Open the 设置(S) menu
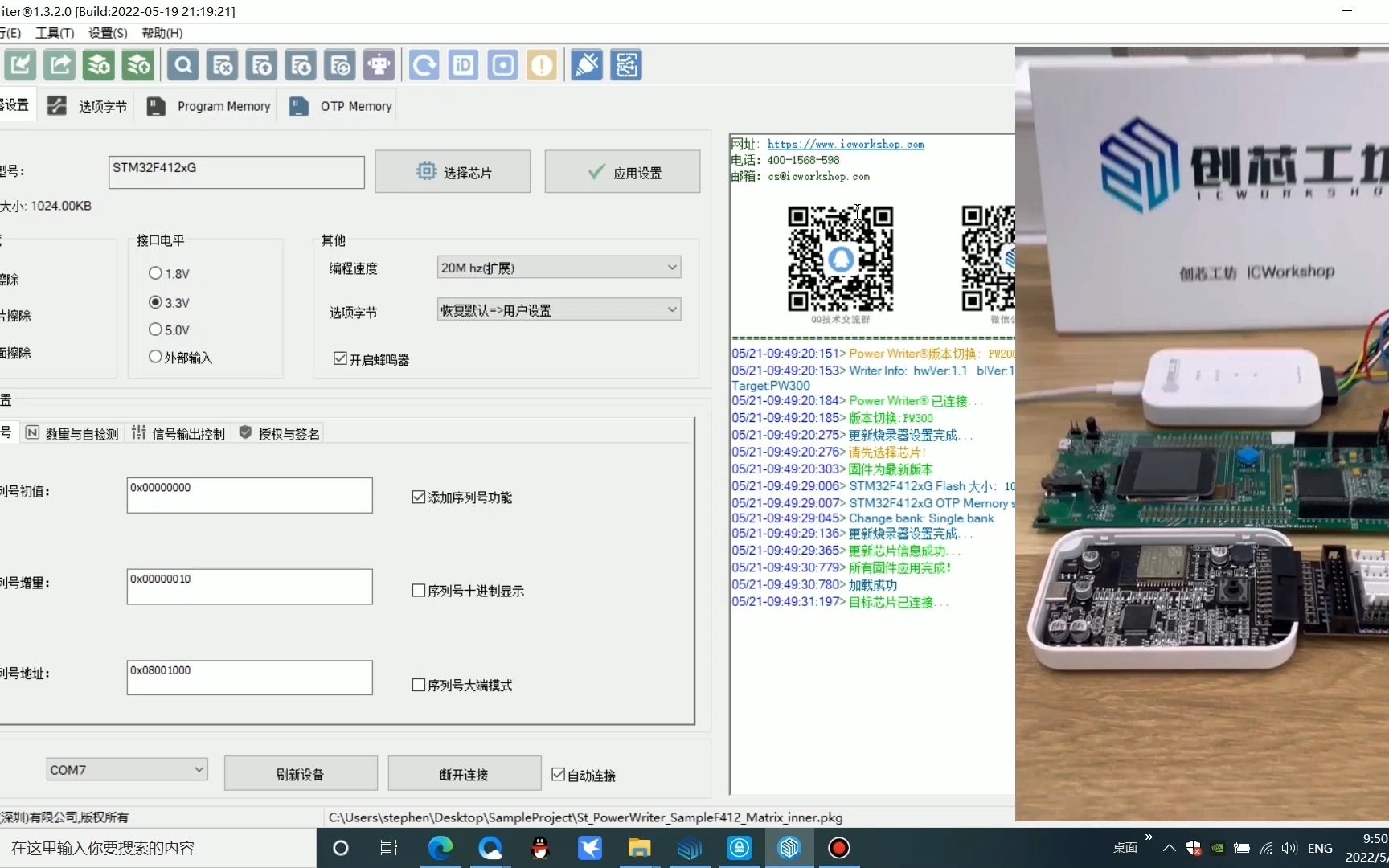This screenshot has height=868, width=1389. tap(108, 33)
